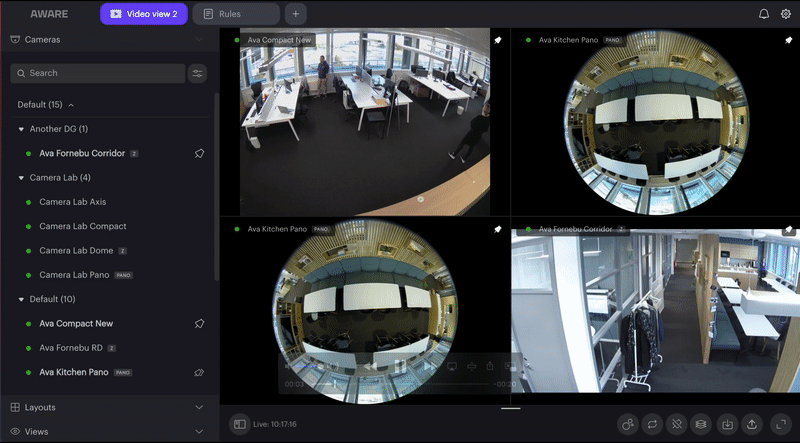Toggle pin on top-right Ava Kitchen Pano tile
Image resolution: width=800 pixels, height=443 pixels.
(788, 40)
